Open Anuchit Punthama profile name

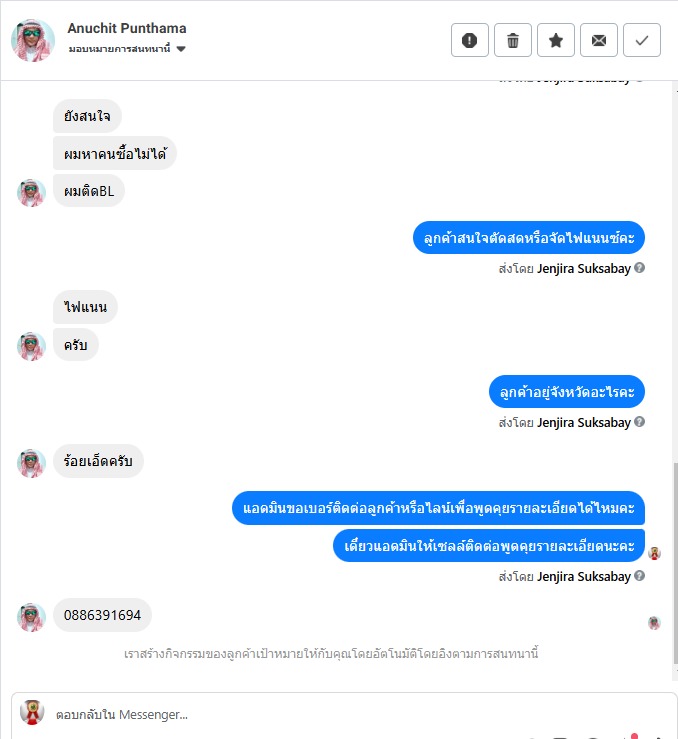pos(127,28)
